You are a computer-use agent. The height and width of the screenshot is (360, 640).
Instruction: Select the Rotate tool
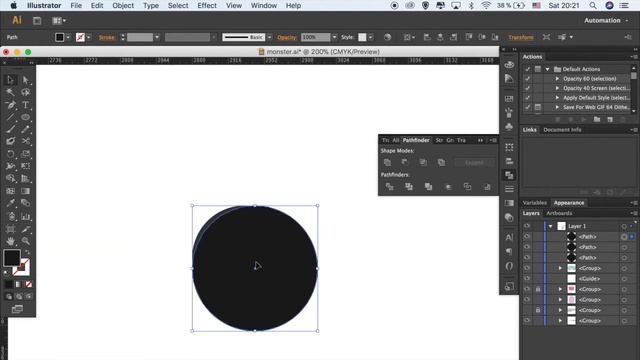pos(10,154)
